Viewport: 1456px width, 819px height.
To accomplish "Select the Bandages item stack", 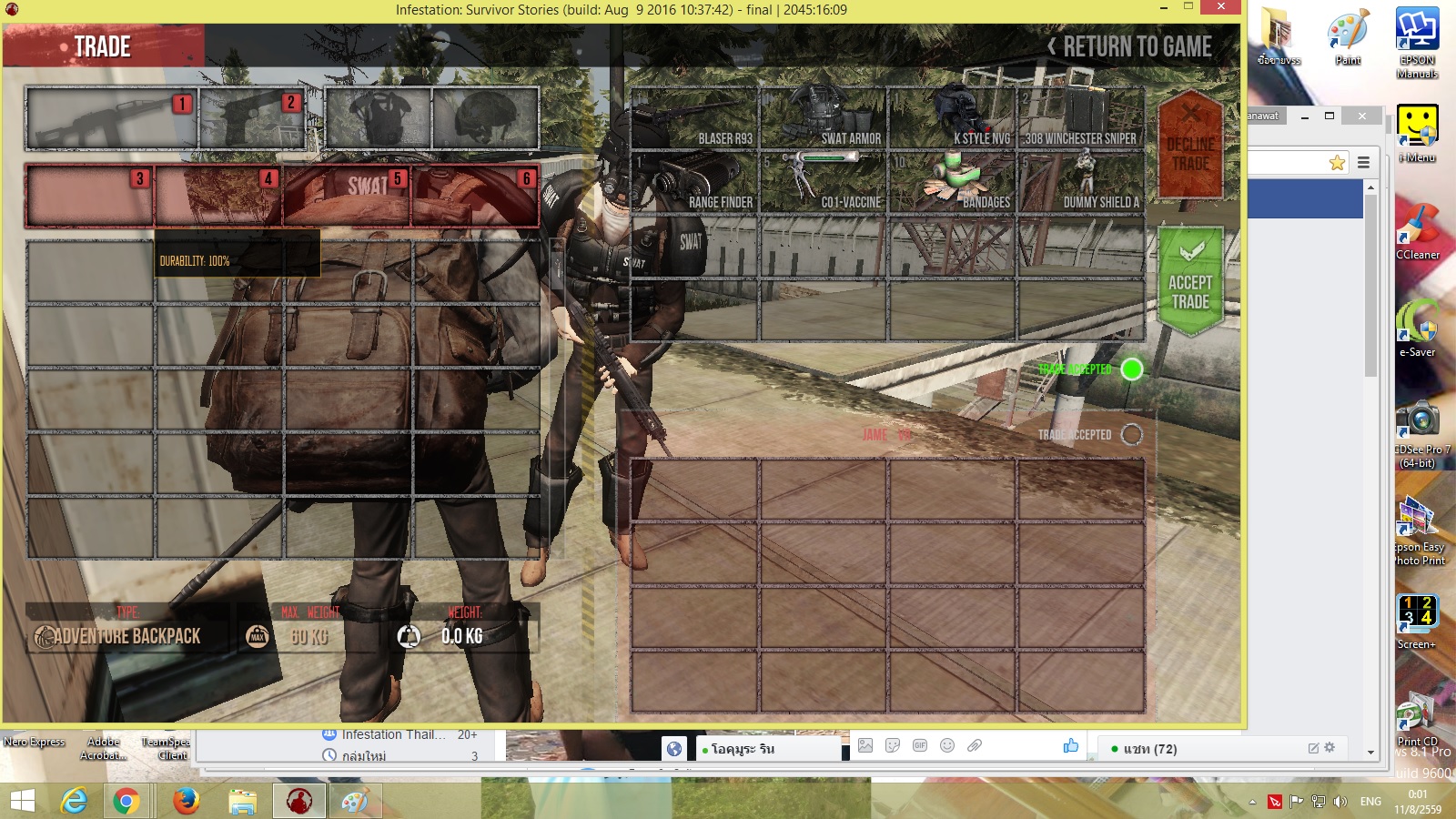I will [952, 183].
